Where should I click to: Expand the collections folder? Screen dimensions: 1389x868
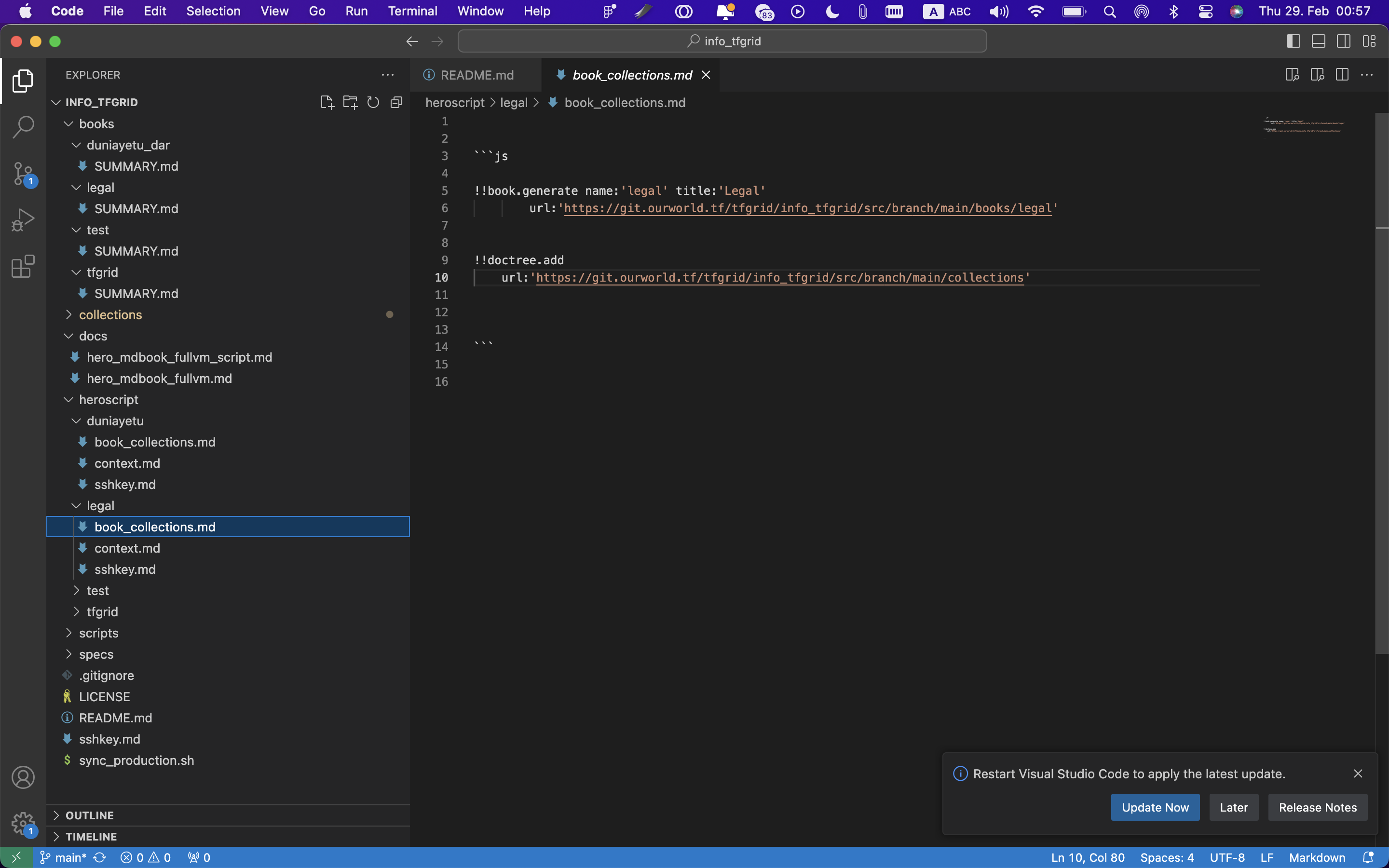pyautogui.click(x=110, y=314)
